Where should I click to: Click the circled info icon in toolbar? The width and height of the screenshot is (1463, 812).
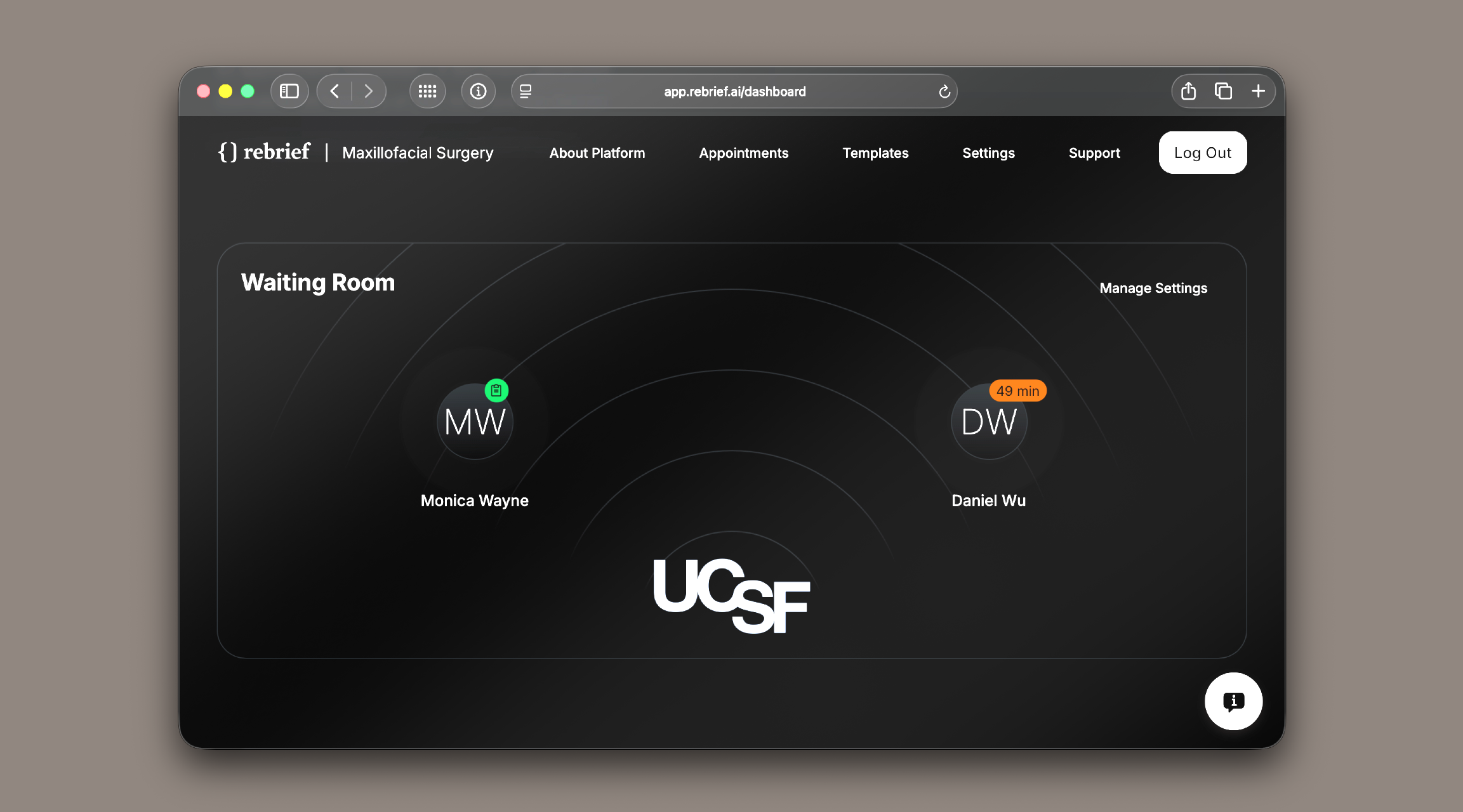tap(478, 91)
